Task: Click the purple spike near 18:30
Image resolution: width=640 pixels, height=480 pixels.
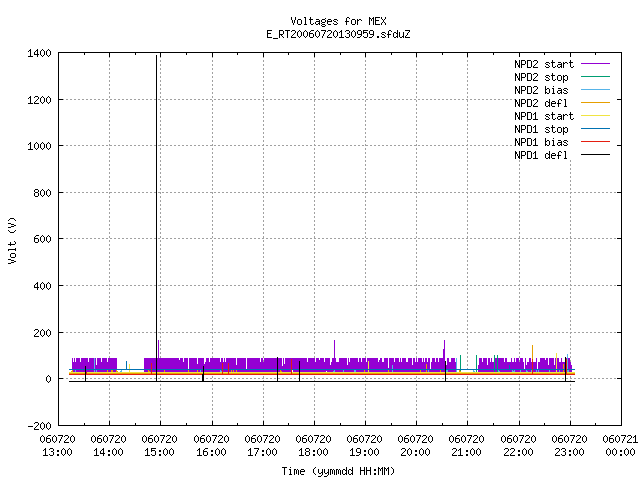Action: point(335,349)
